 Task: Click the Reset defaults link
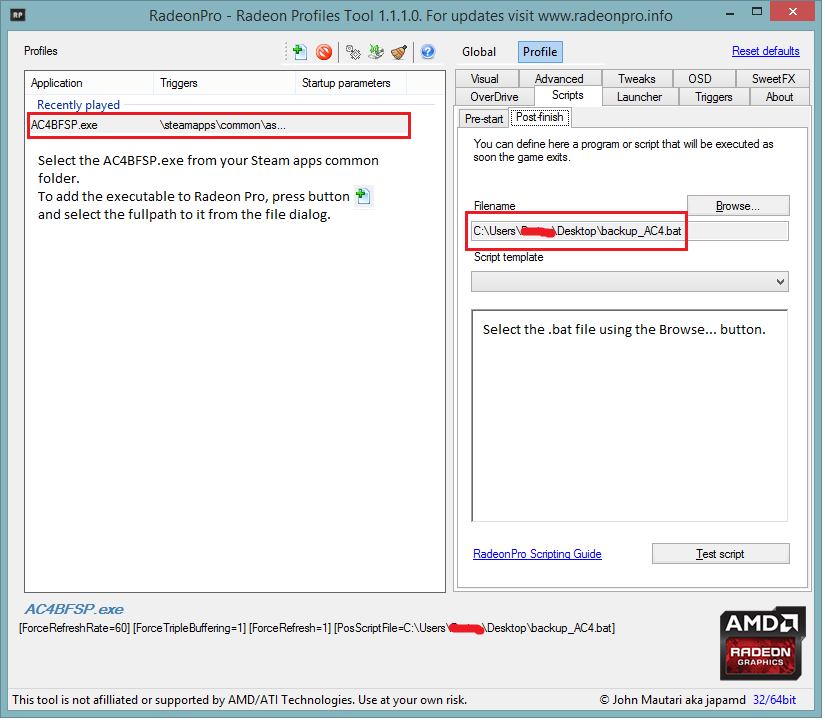click(x=766, y=51)
